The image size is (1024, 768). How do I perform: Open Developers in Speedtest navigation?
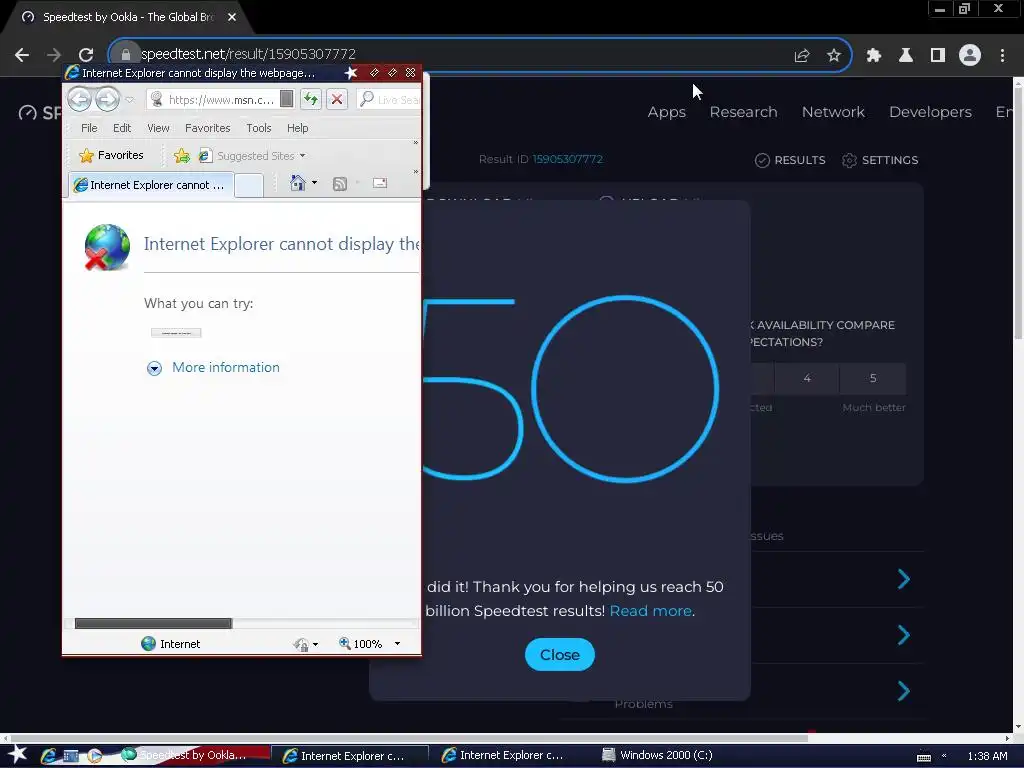930,112
